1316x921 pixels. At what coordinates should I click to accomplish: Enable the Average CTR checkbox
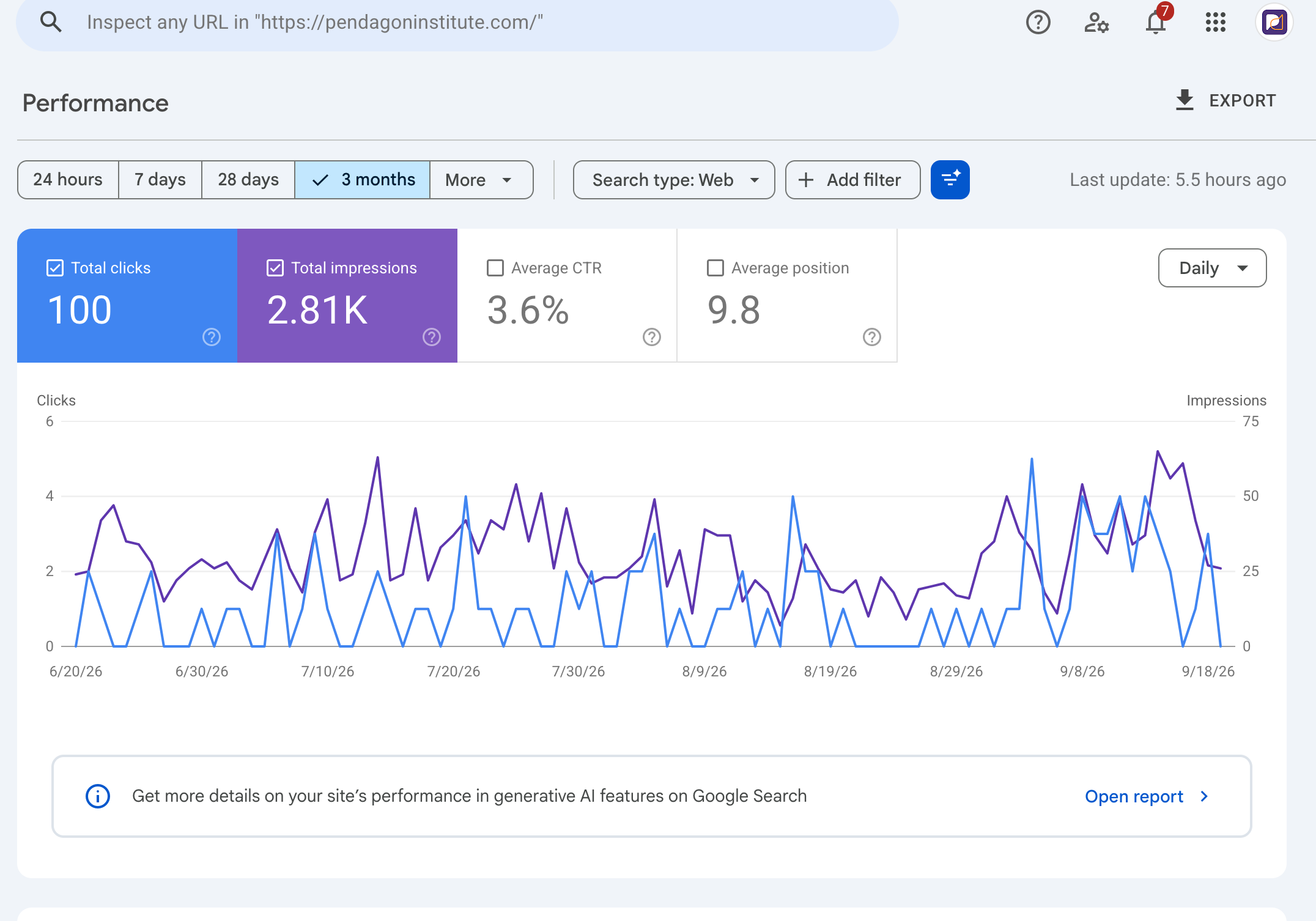tap(495, 268)
